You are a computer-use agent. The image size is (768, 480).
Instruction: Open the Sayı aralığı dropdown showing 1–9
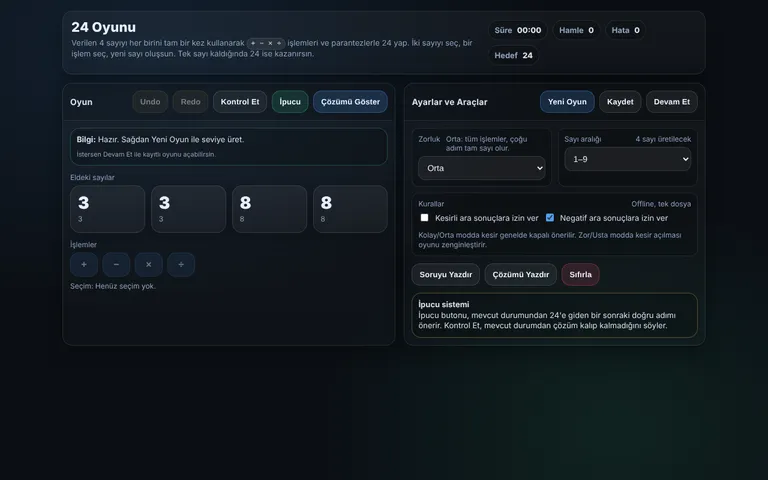pos(627,159)
